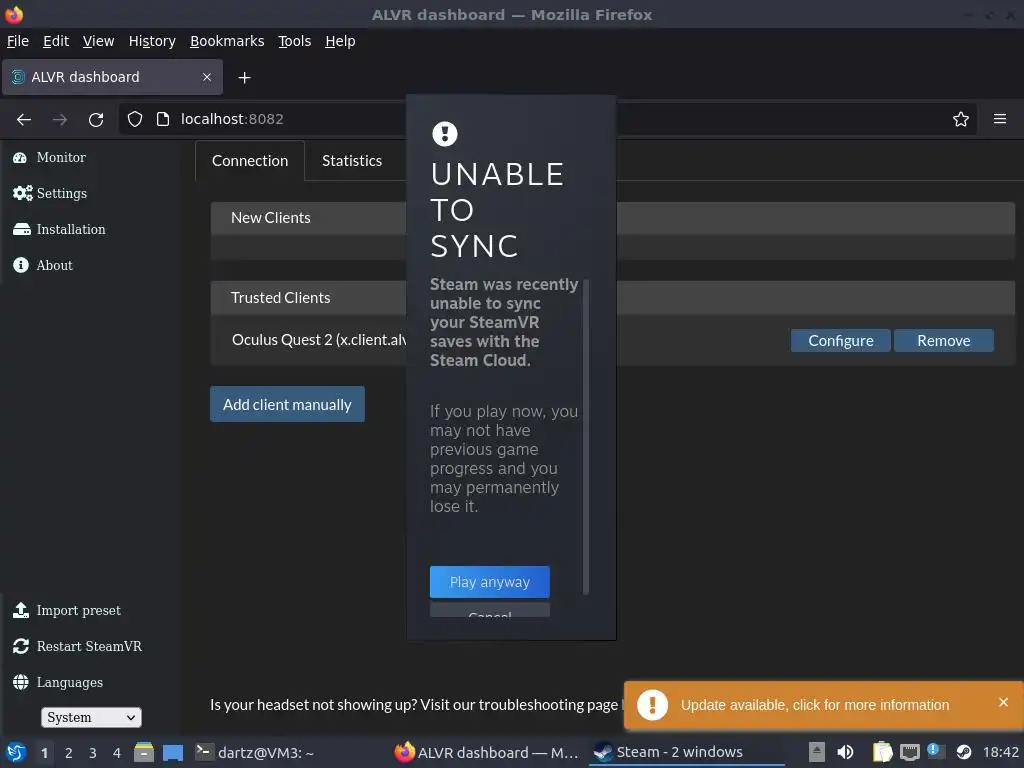Open a new tab with the plus button
Image resolution: width=1024 pixels, height=768 pixels.
click(244, 78)
